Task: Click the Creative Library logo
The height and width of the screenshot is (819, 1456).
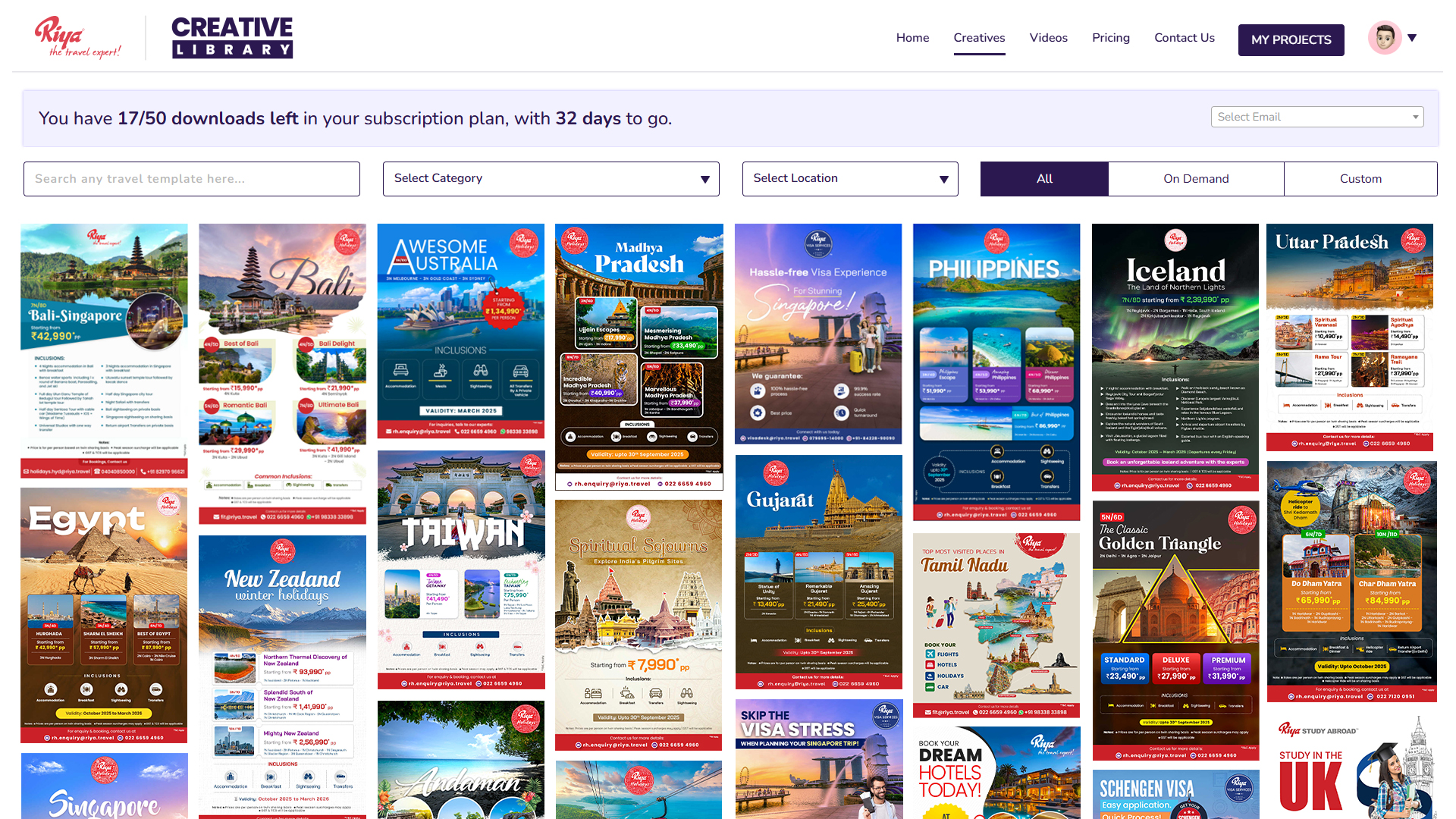Action: click(232, 37)
